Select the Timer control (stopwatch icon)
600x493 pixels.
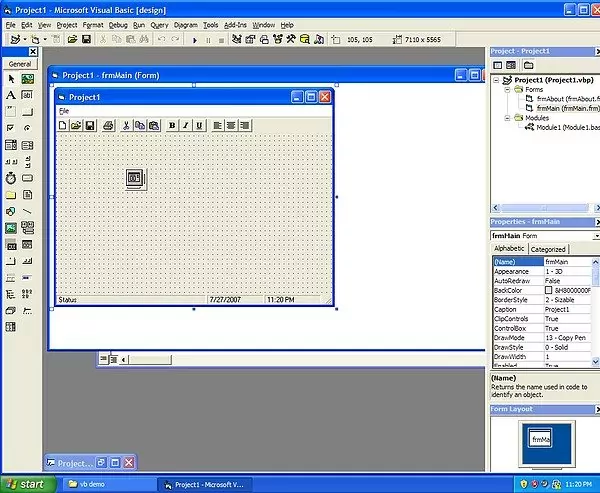tap(11, 178)
